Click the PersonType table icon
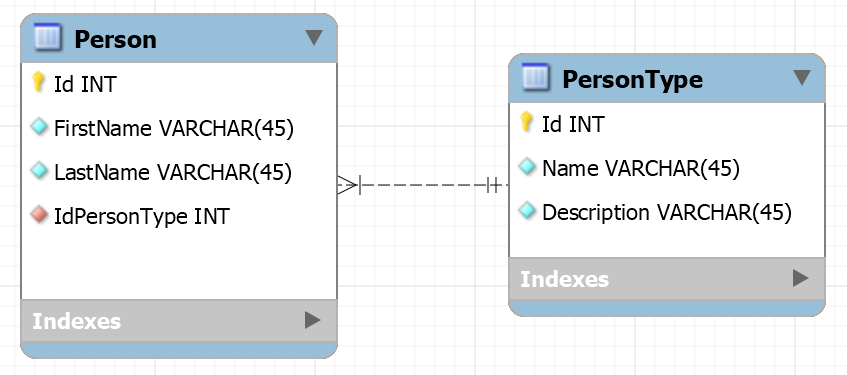Screen dimensions: 847x375 tap(535, 77)
